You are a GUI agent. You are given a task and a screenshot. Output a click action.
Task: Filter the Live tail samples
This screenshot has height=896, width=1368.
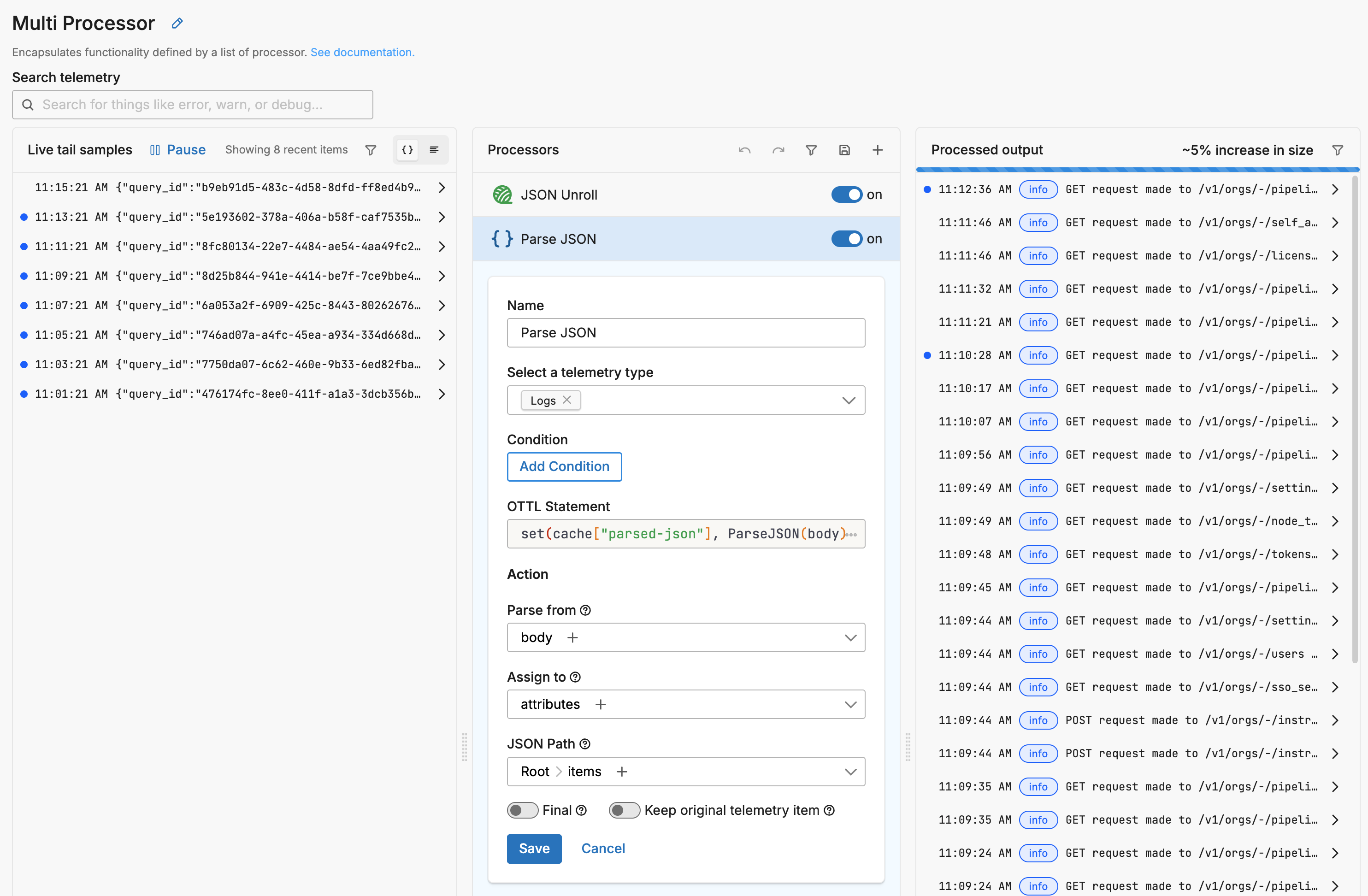point(371,149)
